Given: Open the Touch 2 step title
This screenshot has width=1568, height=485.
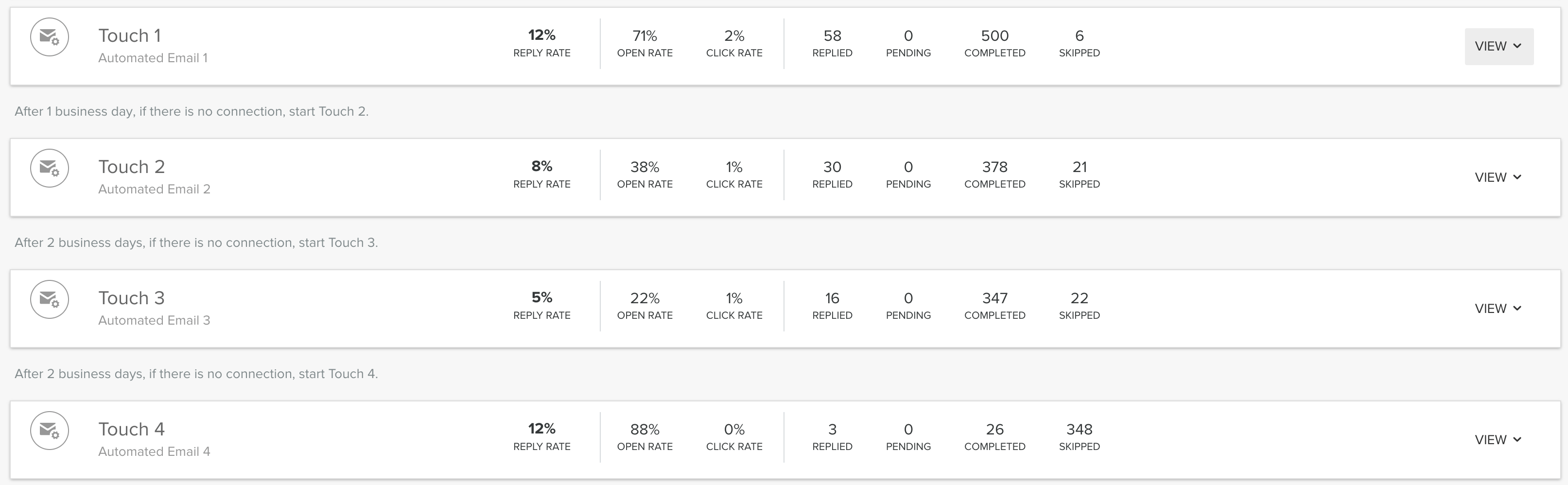Looking at the screenshot, I should [x=132, y=167].
